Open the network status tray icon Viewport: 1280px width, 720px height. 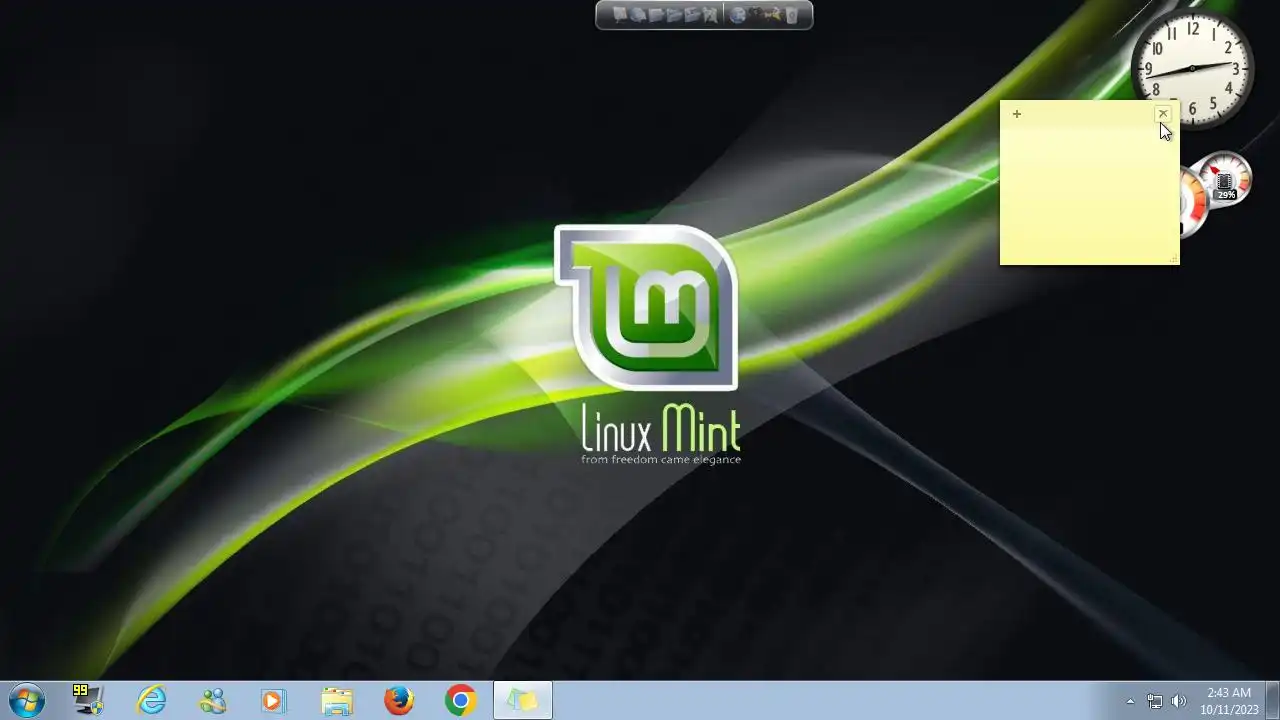[x=1155, y=701]
